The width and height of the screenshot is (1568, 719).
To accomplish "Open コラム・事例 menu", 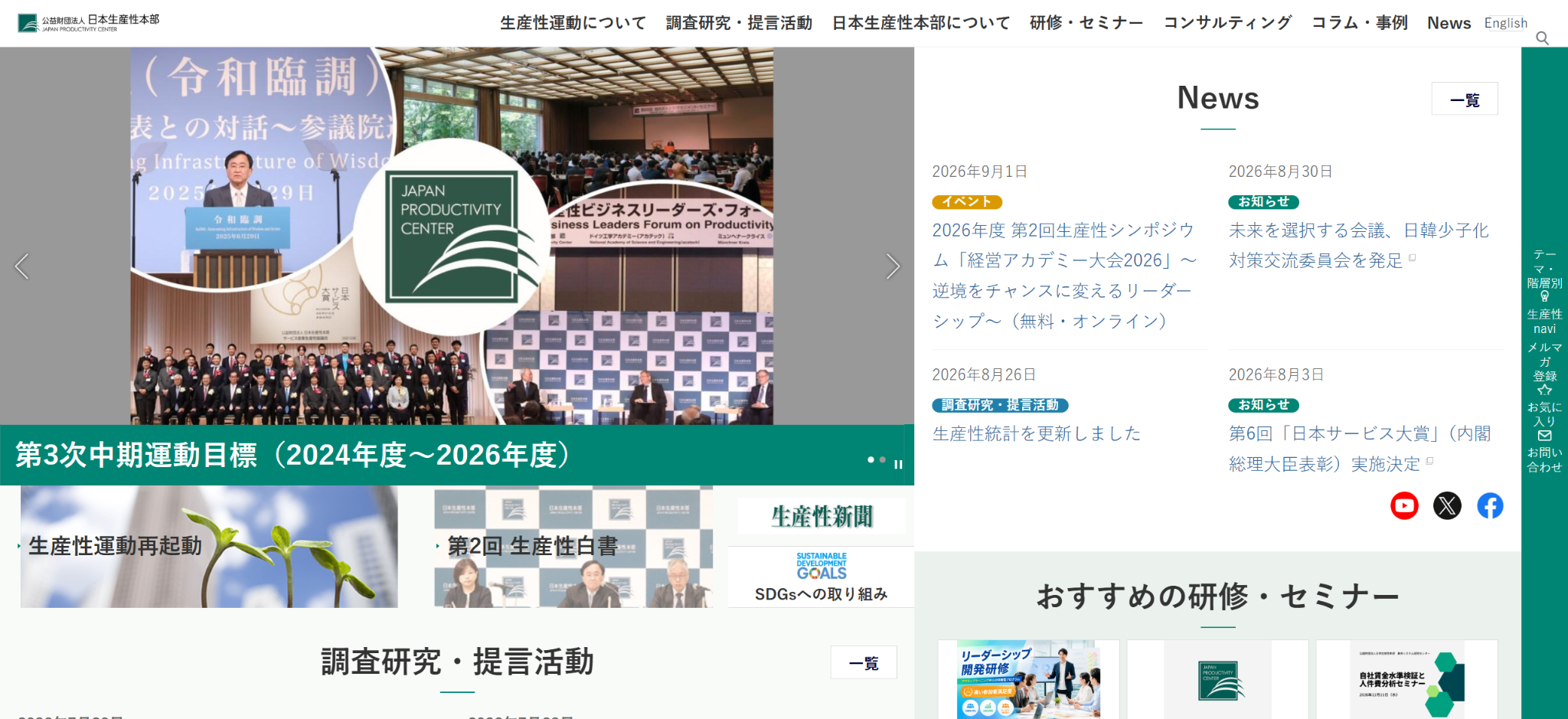I will [1360, 23].
